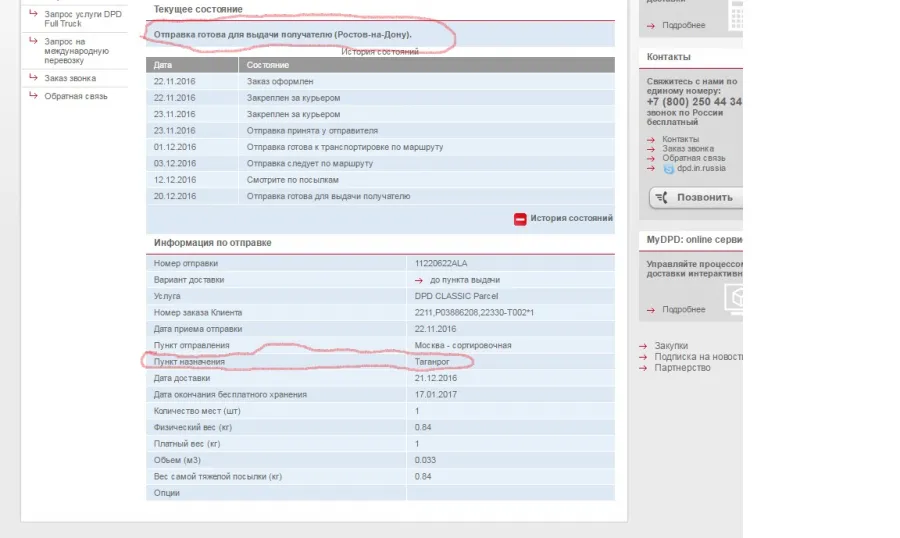Screen dimensions: 900x538
Task: Click the red arrow beside Закупки
Action: (x=643, y=346)
